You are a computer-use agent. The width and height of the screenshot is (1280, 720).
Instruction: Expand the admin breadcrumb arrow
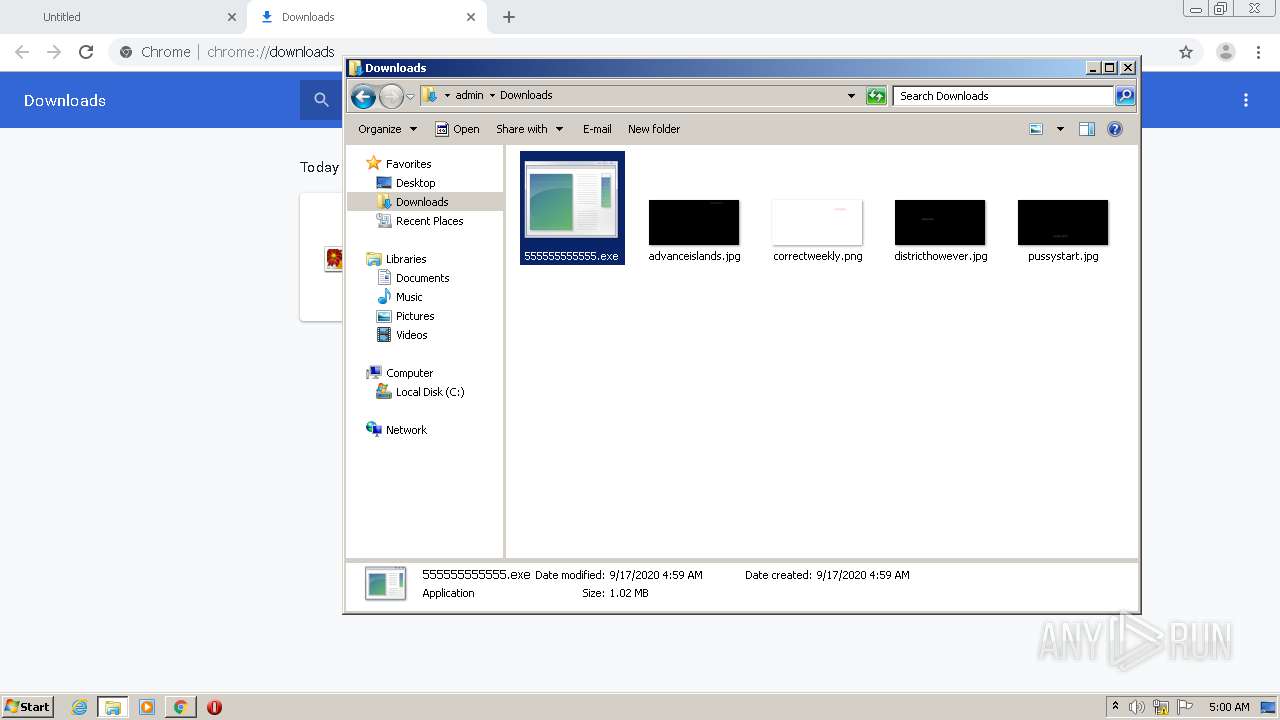(x=492, y=96)
